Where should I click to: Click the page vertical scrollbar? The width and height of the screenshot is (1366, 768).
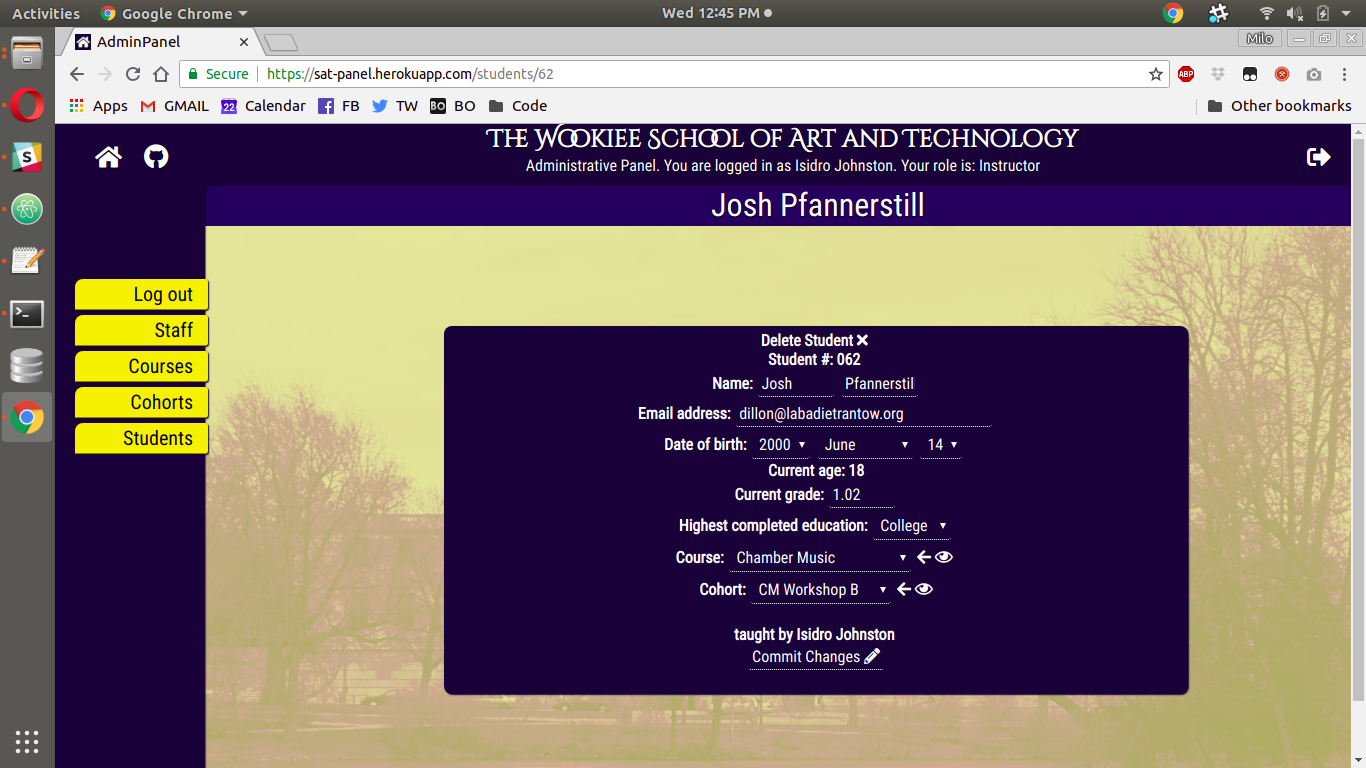point(1358,420)
